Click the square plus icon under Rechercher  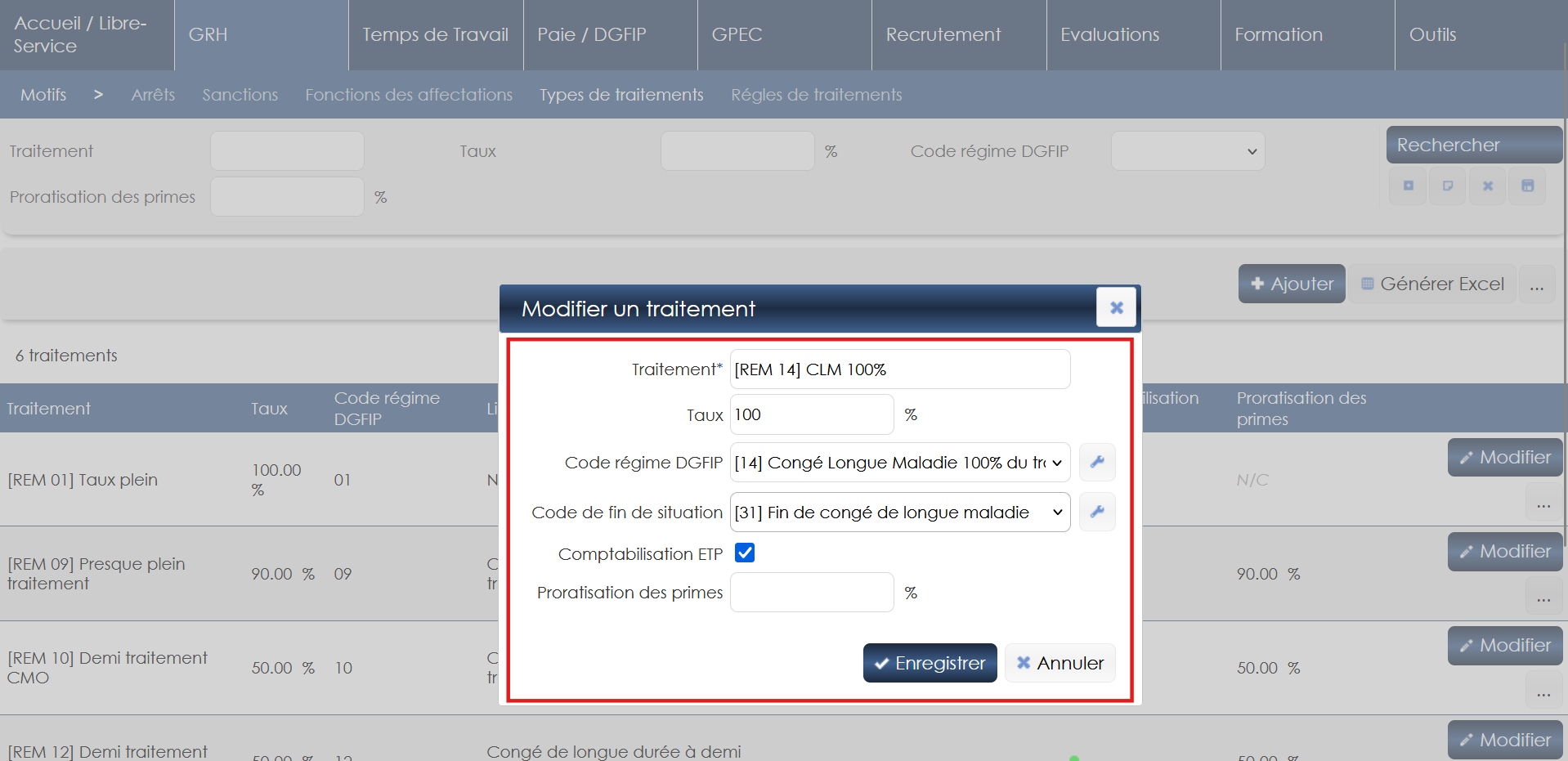[x=1409, y=186]
